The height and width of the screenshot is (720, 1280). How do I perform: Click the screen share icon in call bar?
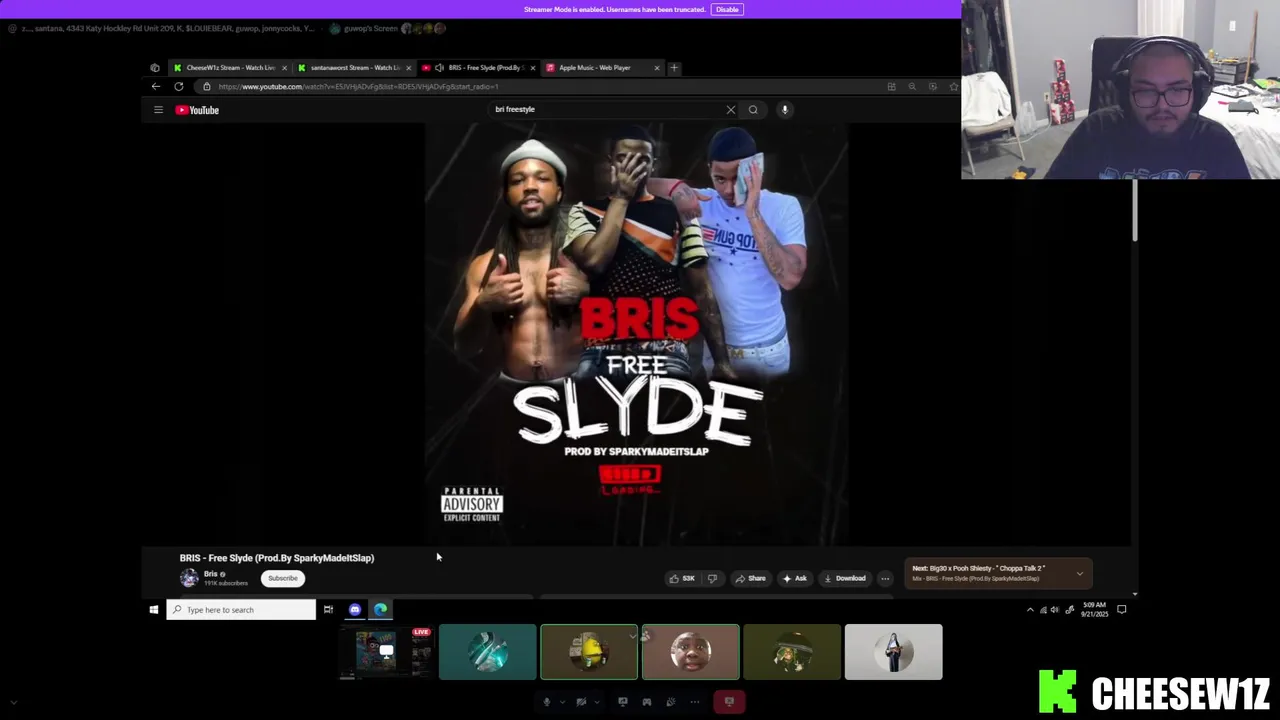[623, 702]
